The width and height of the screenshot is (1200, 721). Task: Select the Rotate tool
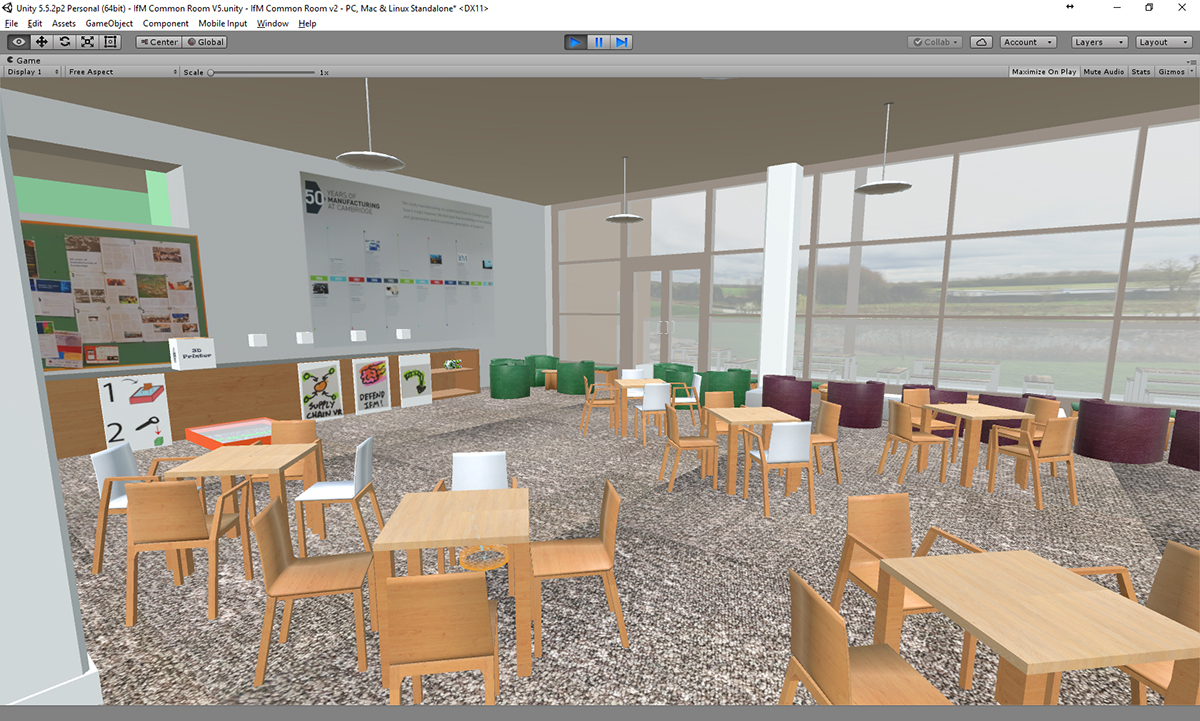point(65,42)
